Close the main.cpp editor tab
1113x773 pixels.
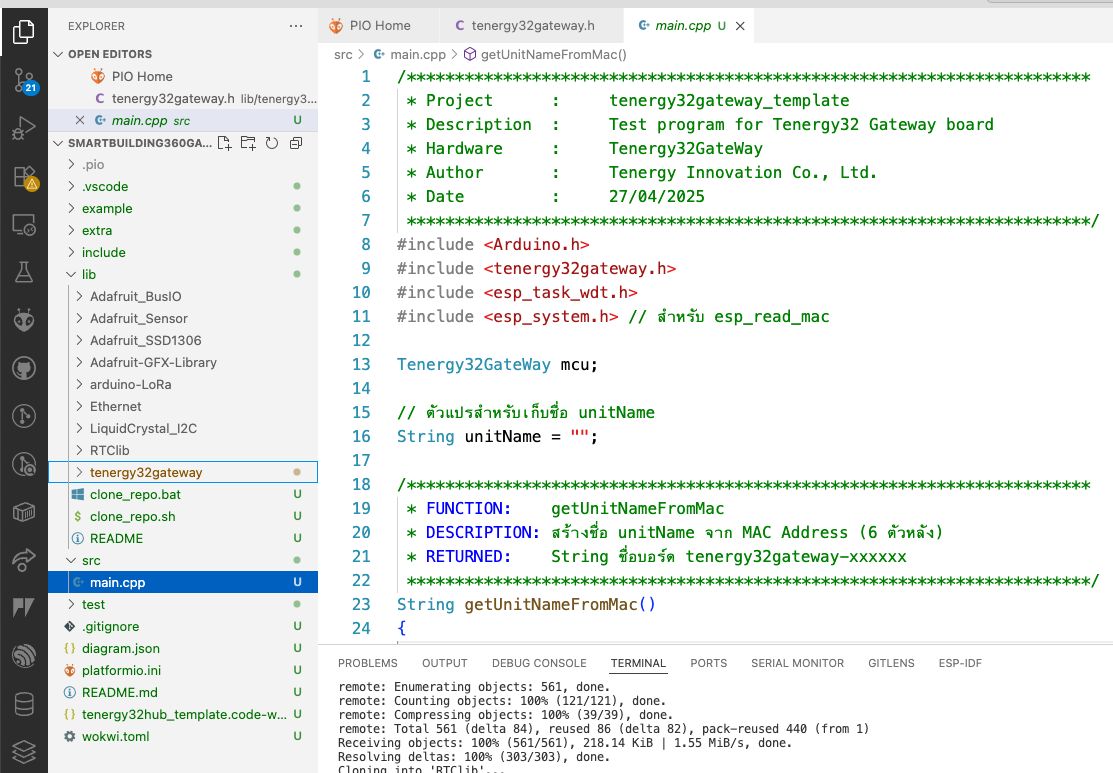pos(740,26)
